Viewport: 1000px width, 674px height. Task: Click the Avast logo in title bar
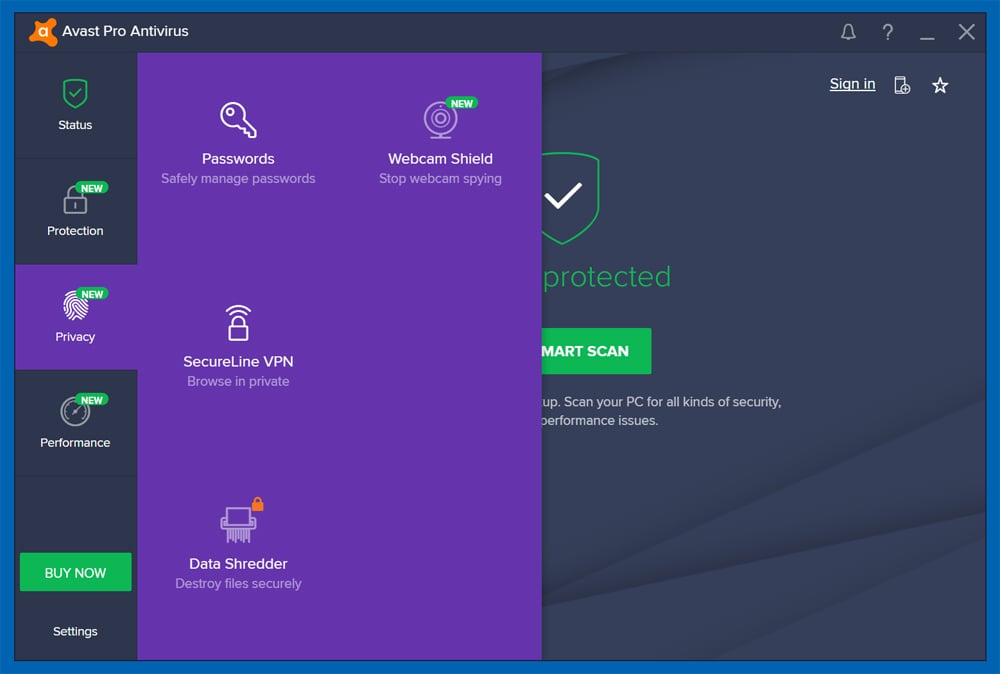tap(43, 32)
